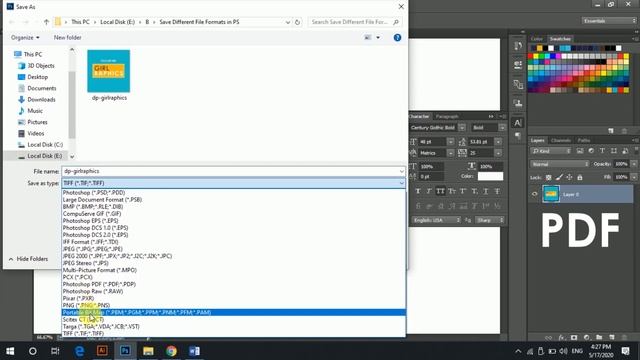Screen dimensions: 640x360
Task: Filter layers for adjustment layers icon
Action: click(591, 151)
